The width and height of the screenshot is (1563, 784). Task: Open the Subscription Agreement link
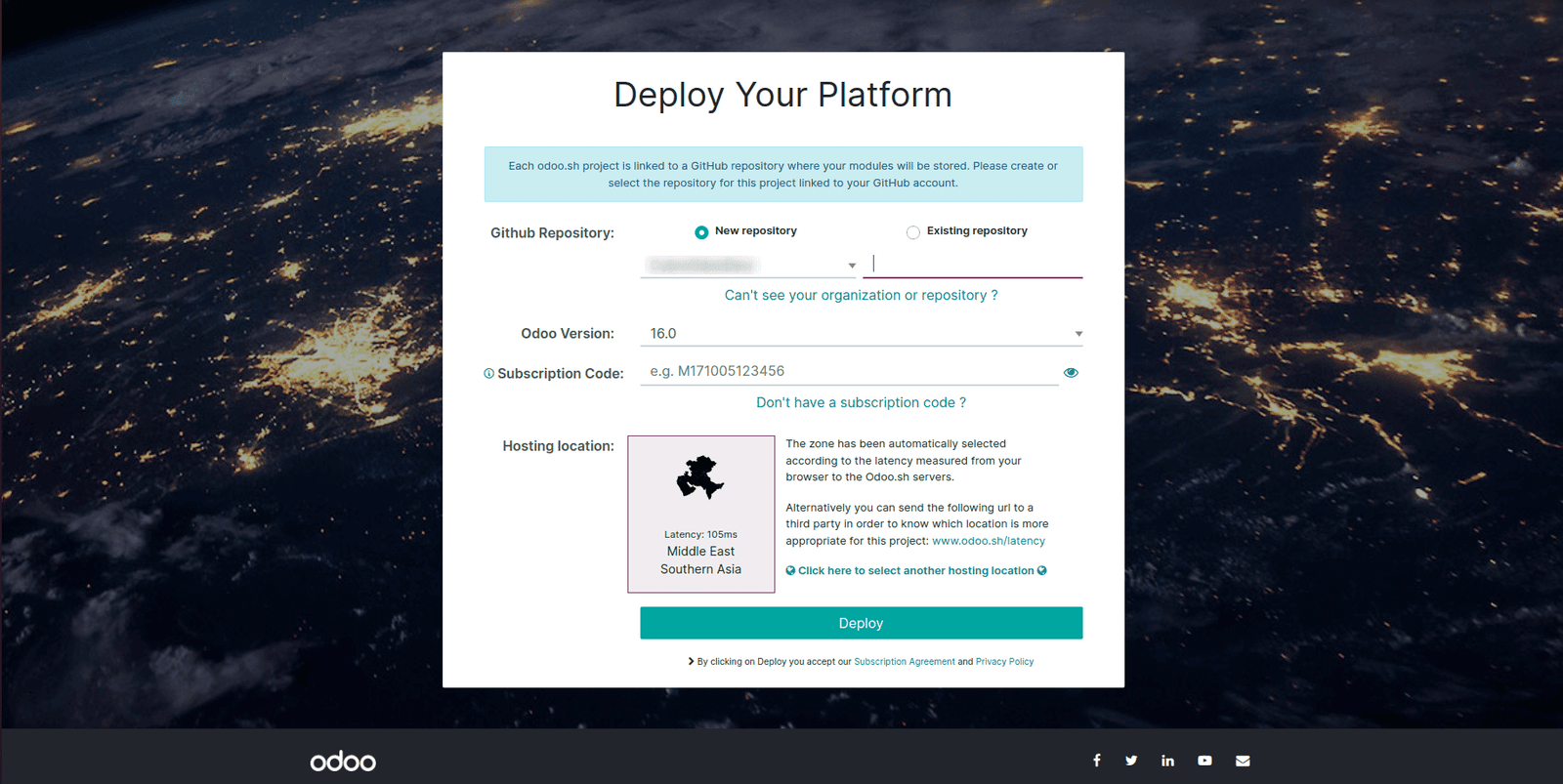[x=905, y=662]
